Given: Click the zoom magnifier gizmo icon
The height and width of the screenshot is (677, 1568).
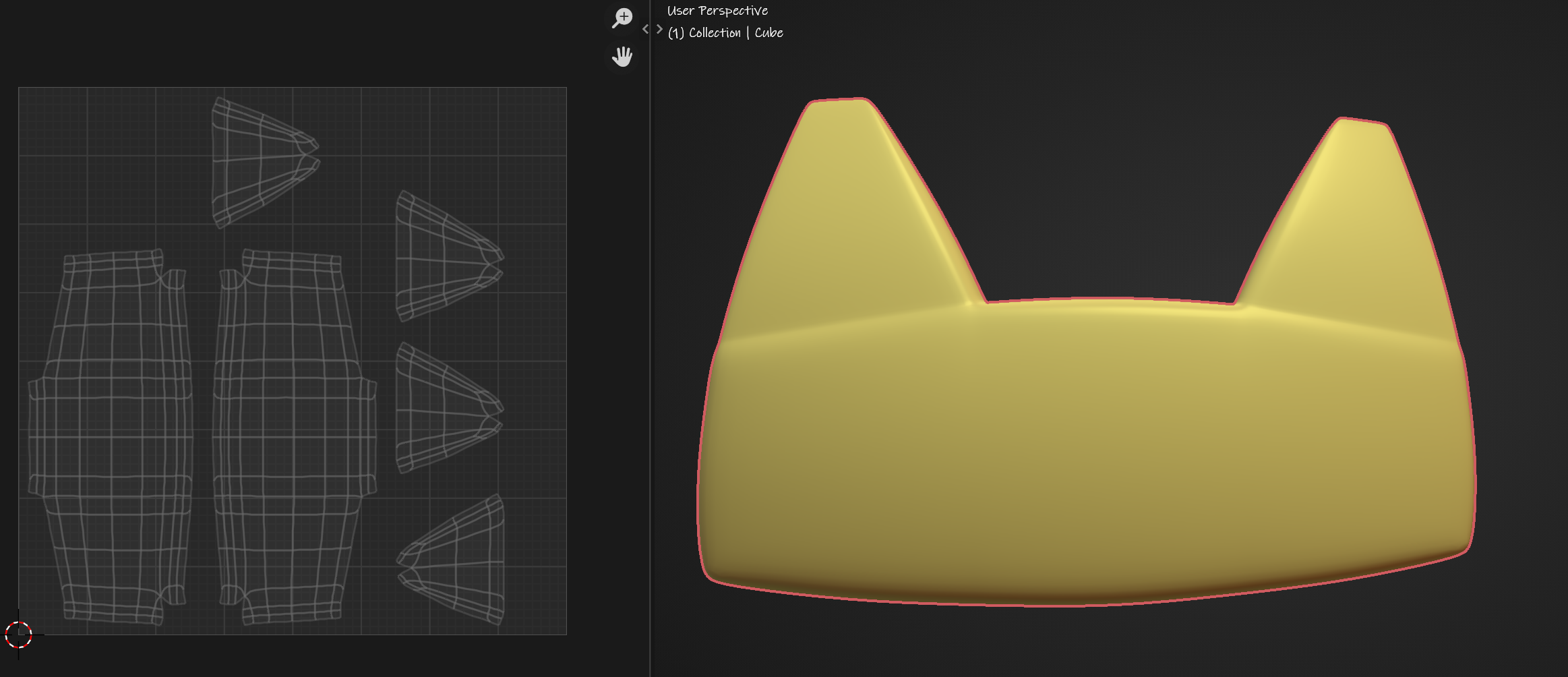Looking at the screenshot, I should point(622,18).
